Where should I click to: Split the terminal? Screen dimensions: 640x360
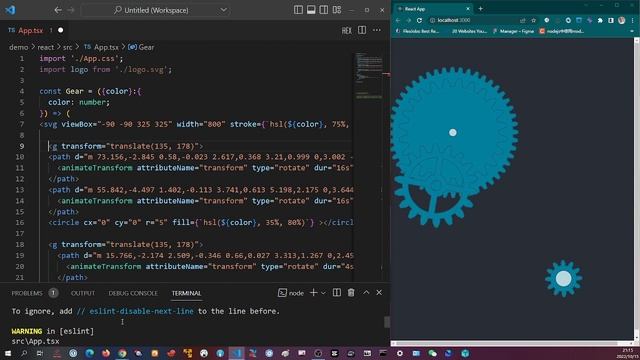point(337,293)
